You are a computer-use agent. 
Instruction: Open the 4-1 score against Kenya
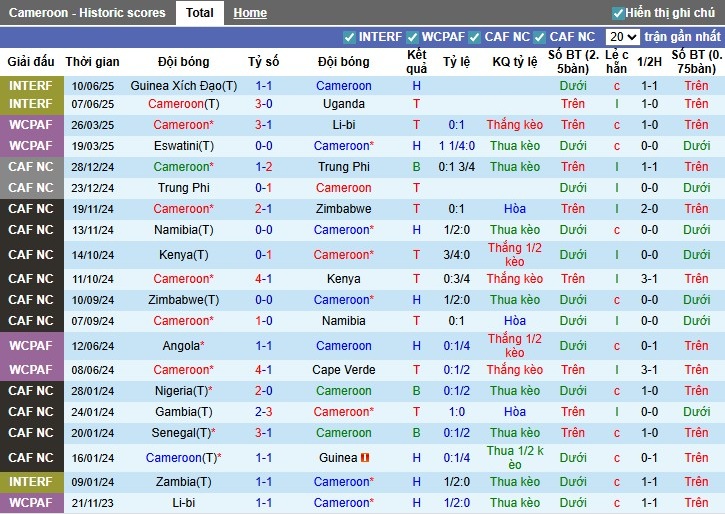click(x=264, y=279)
